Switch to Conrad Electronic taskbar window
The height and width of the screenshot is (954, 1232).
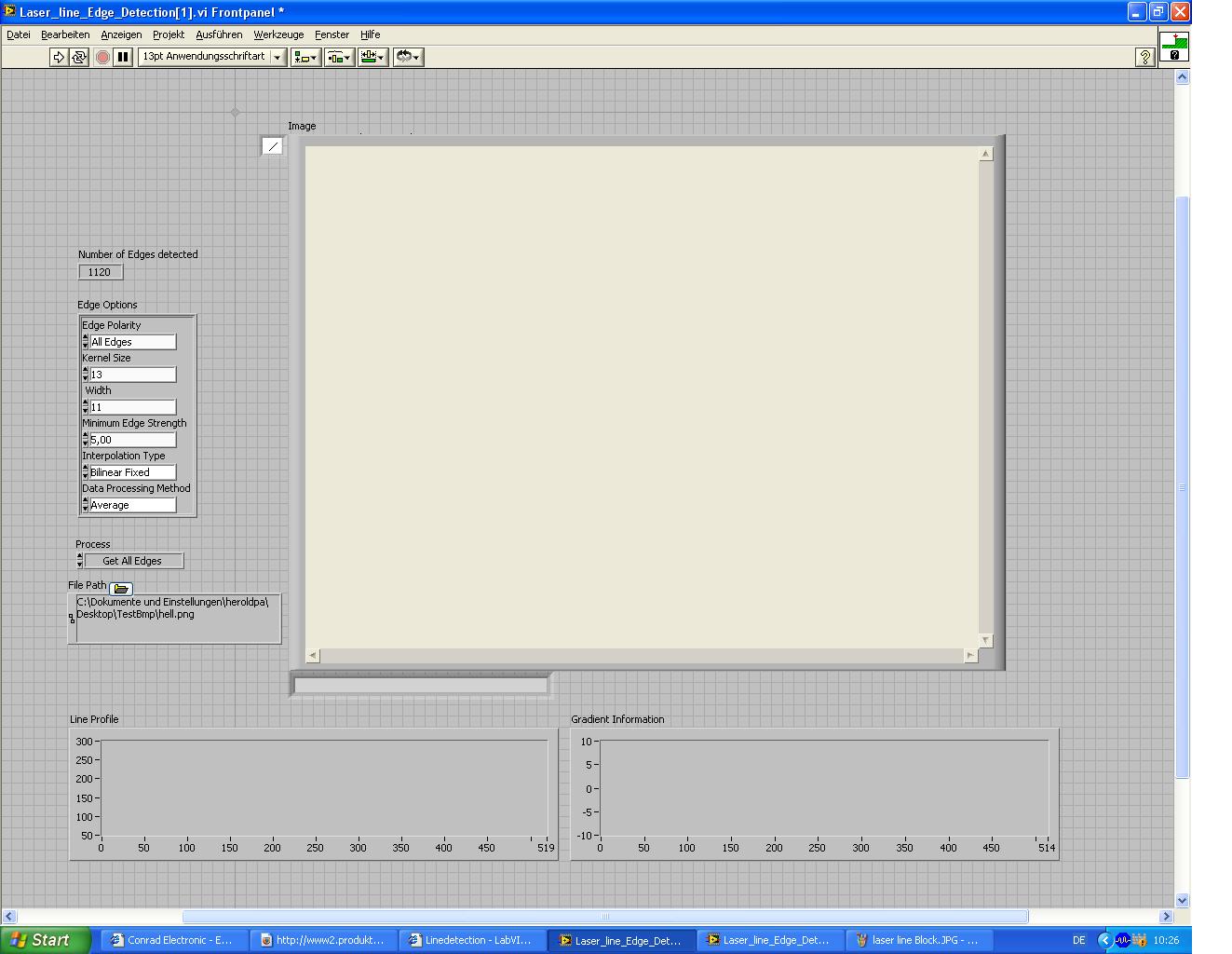click(x=173, y=940)
